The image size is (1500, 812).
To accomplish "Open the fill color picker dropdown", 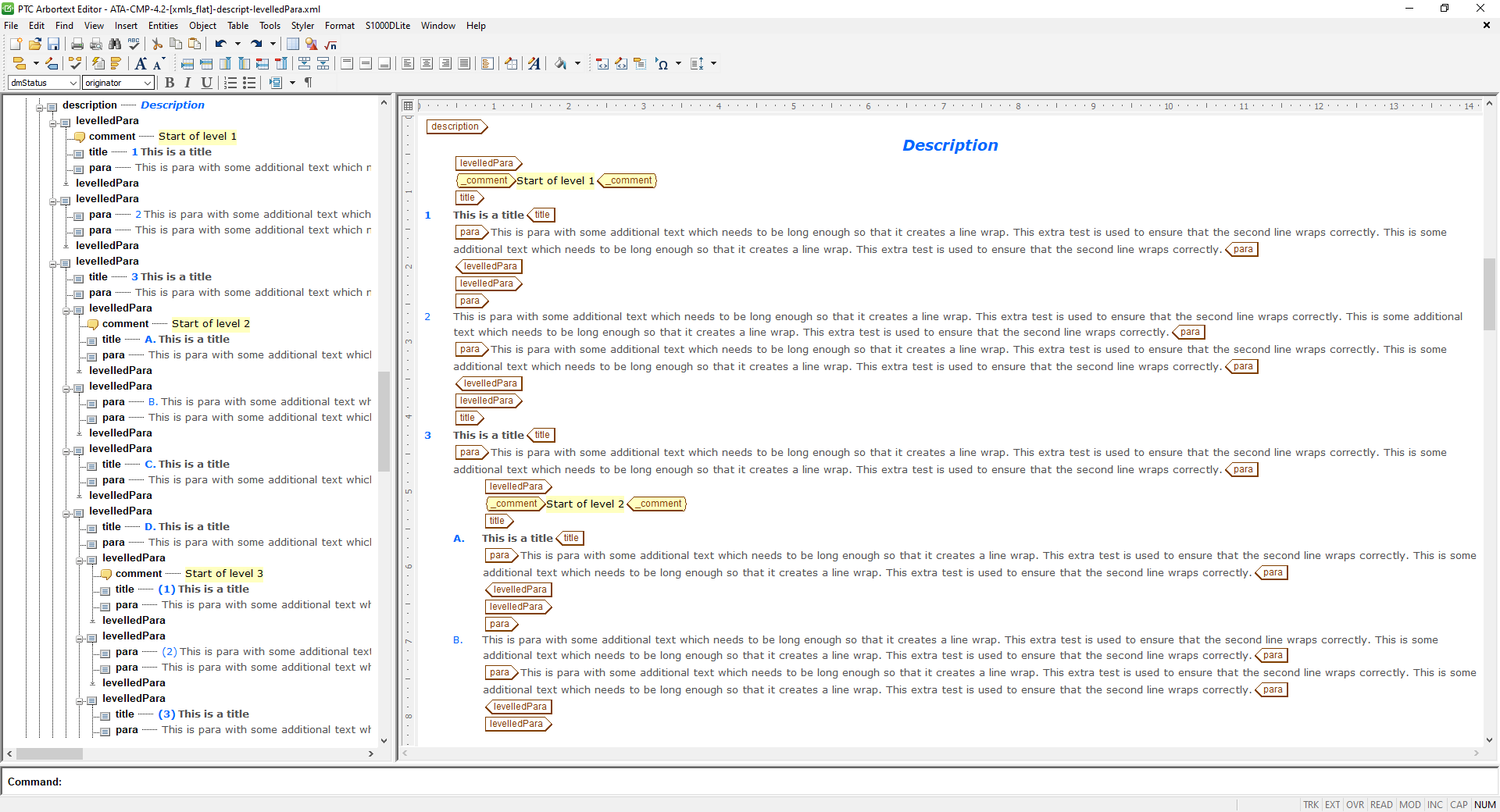I will tap(579, 64).
